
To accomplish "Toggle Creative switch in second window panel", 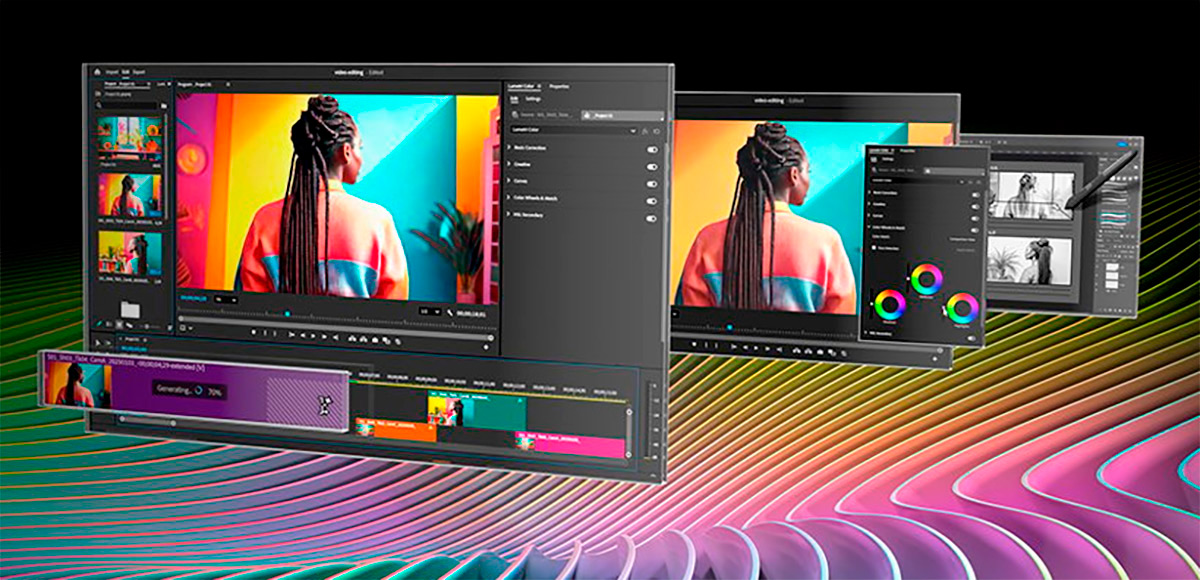I will click(975, 207).
